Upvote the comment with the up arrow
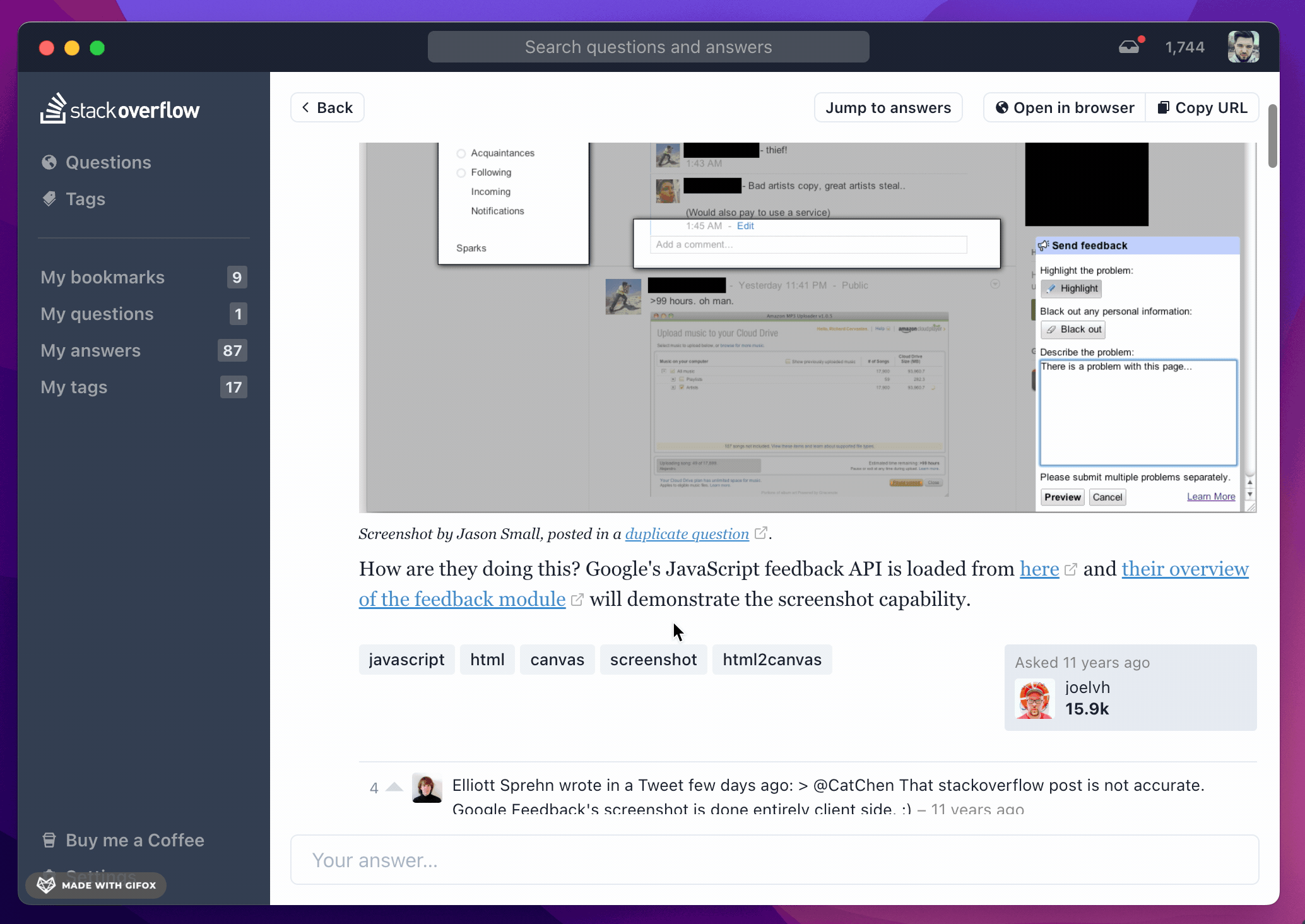This screenshot has height=924, width=1305. [394, 787]
